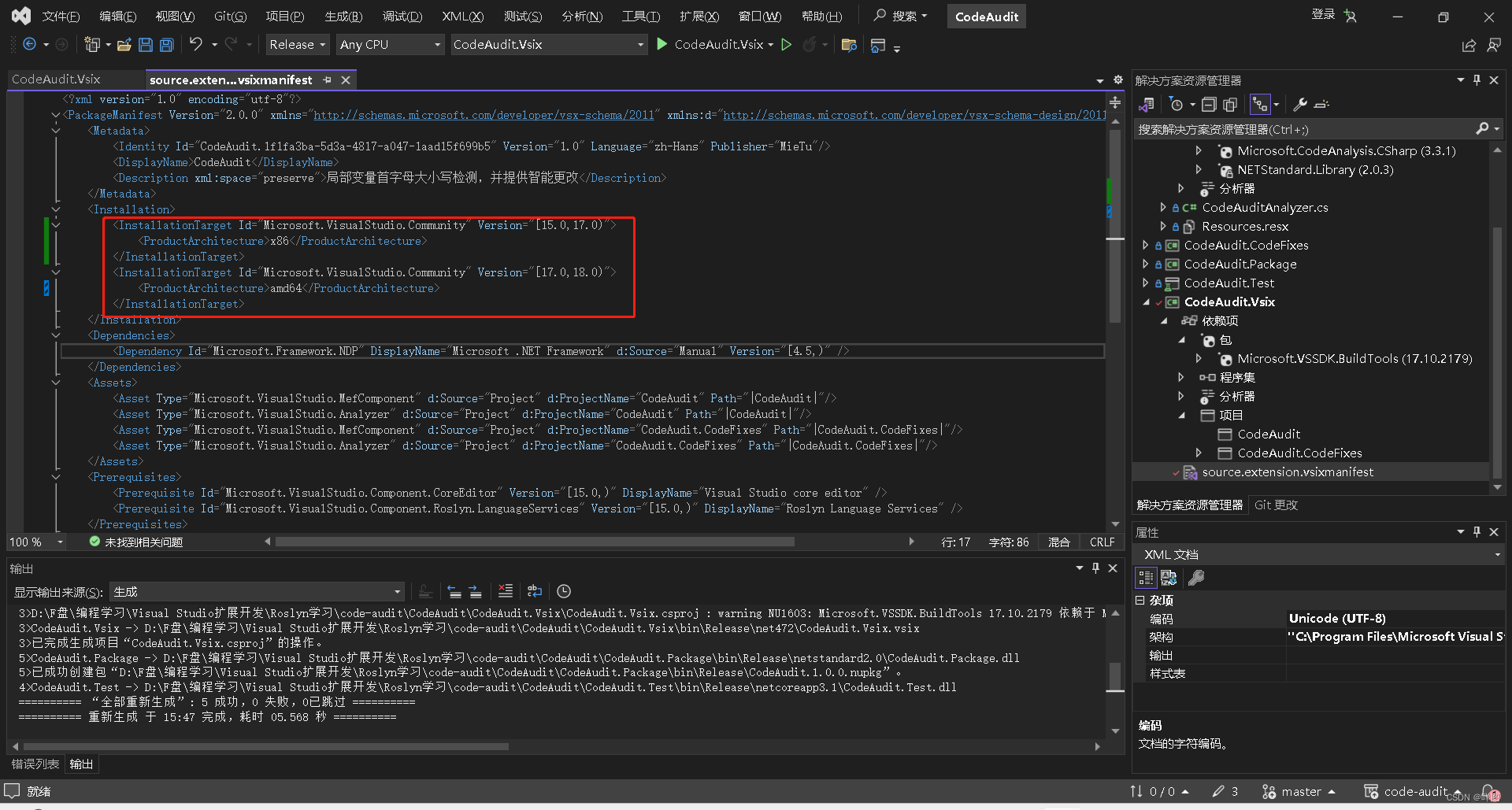Click the browser window toolbar icon
1512x810 pixels.
pyautogui.click(x=878, y=46)
